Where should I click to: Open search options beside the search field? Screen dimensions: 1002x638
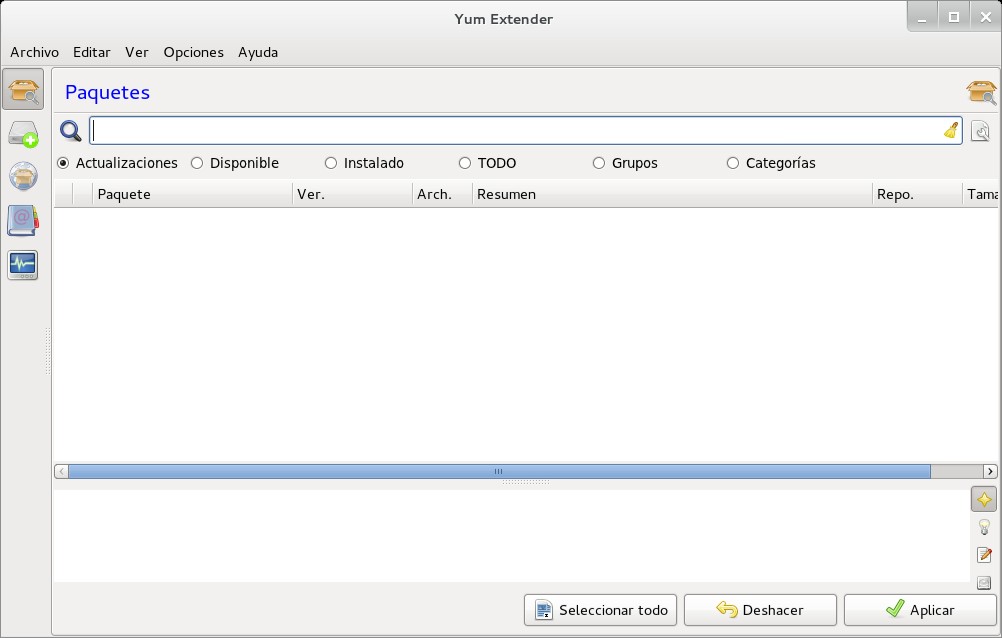980,131
